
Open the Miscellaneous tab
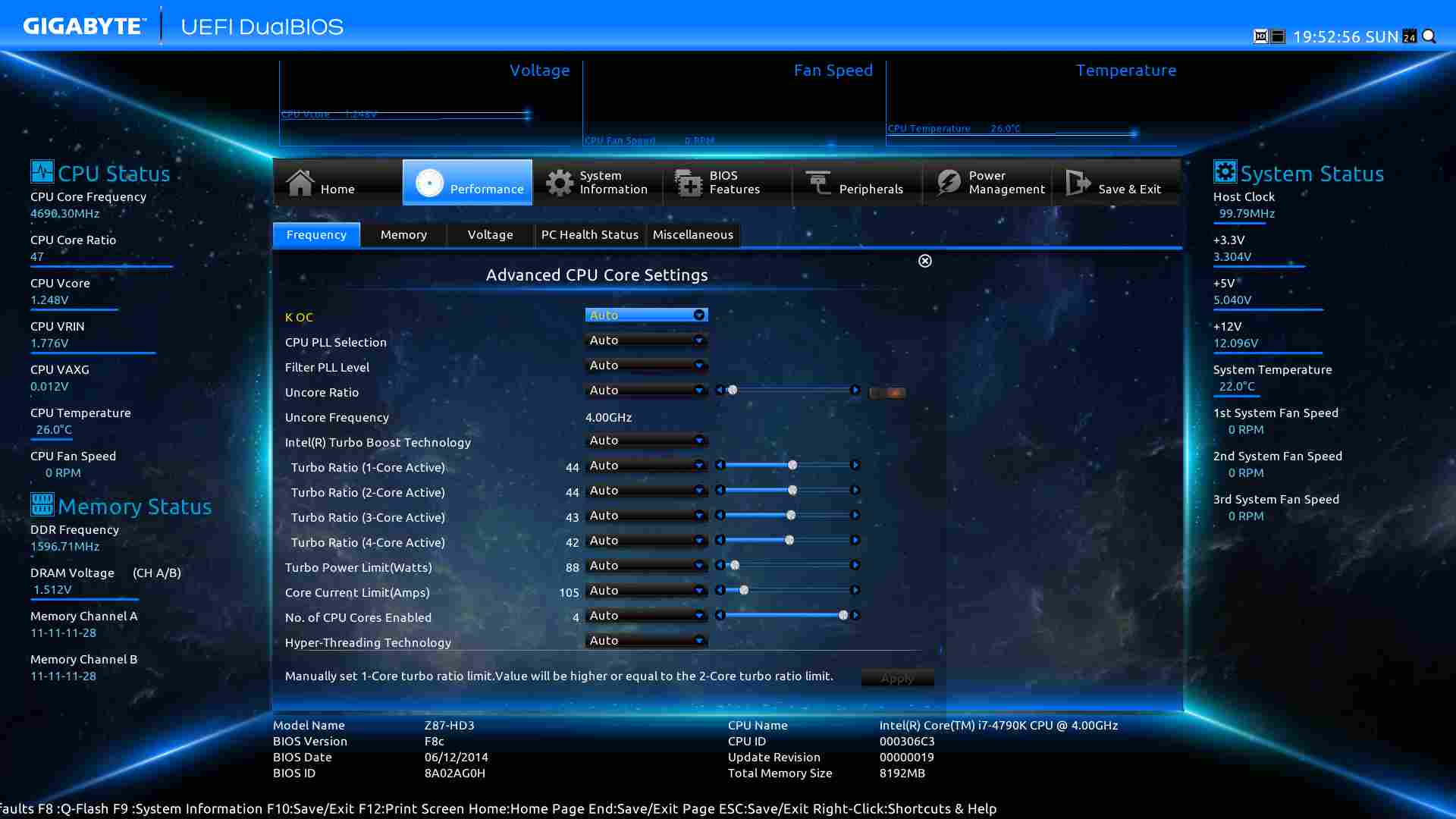tap(692, 235)
